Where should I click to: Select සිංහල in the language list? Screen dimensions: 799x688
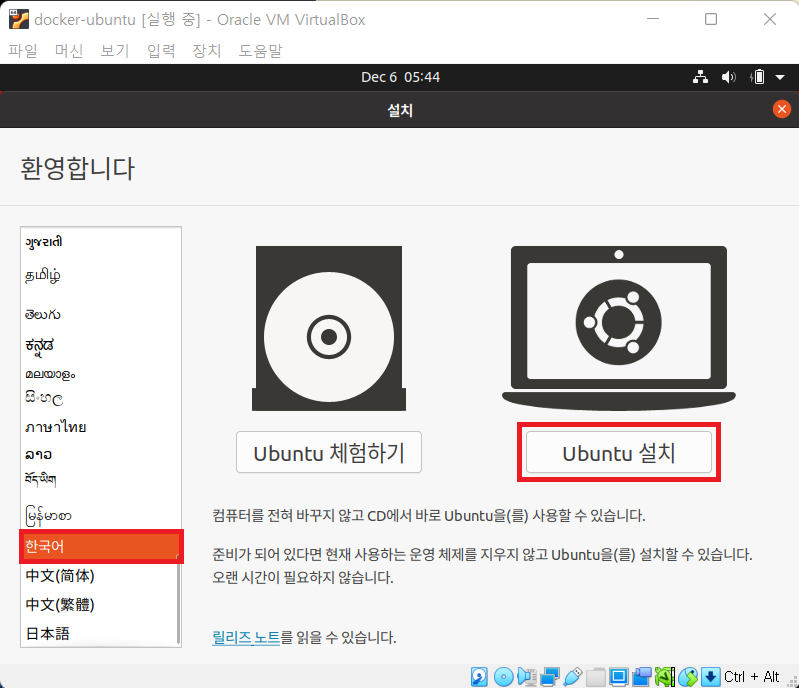click(x=100, y=398)
